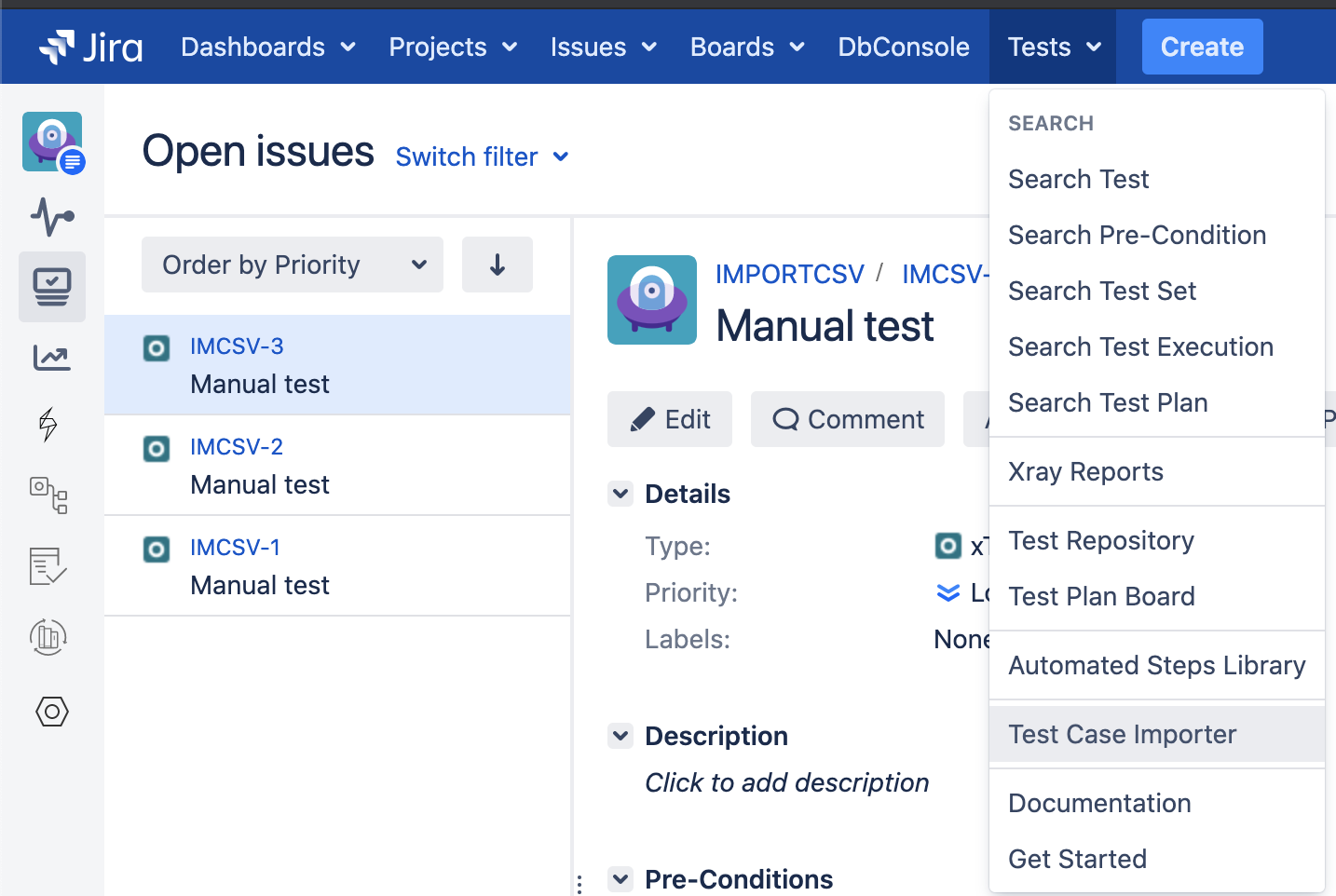Click the project avatar beside Manual test title
Viewport: 1336px width, 896px height.
pyautogui.click(x=652, y=300)
